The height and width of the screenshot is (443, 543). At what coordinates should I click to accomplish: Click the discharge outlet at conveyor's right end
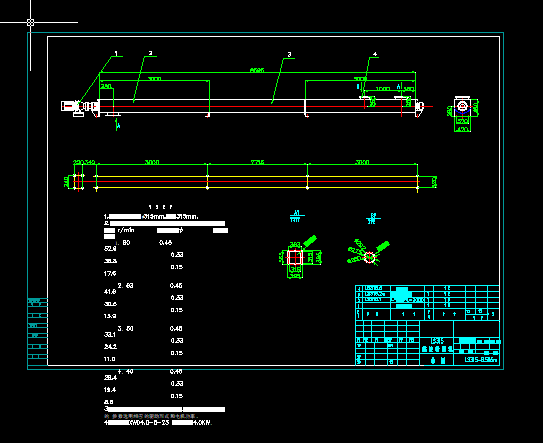[x=419, y=108]
